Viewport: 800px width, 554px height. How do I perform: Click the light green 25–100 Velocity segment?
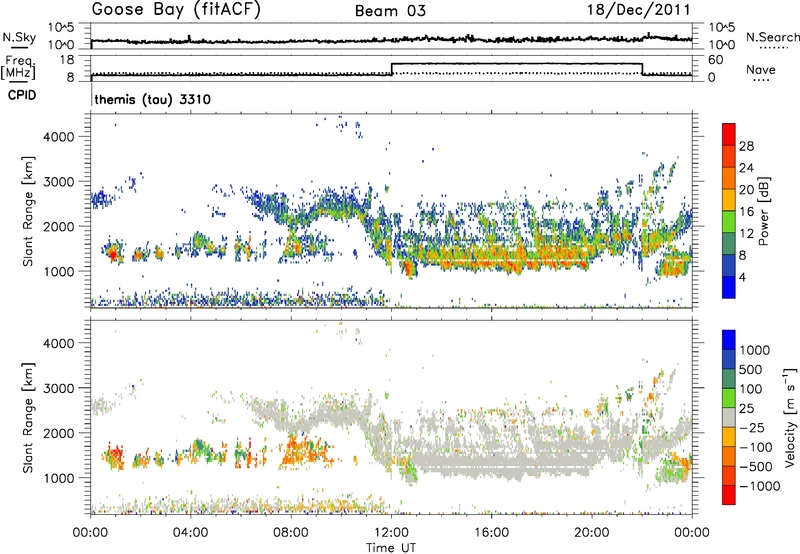coord(729,398)
